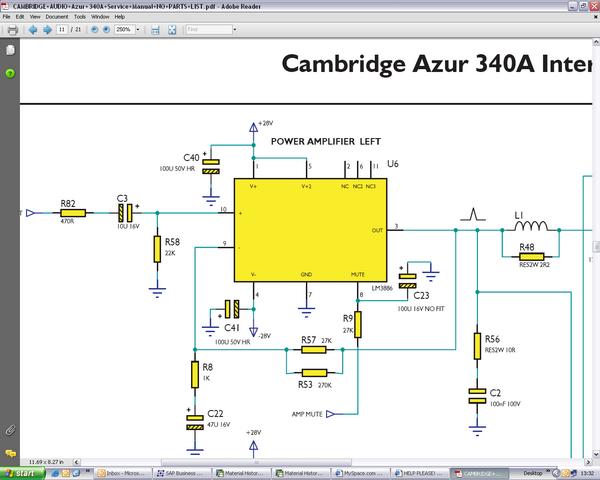600x480 pixels.
Task: Open the Attachments paperclip panel
Action: coord(10,431)
